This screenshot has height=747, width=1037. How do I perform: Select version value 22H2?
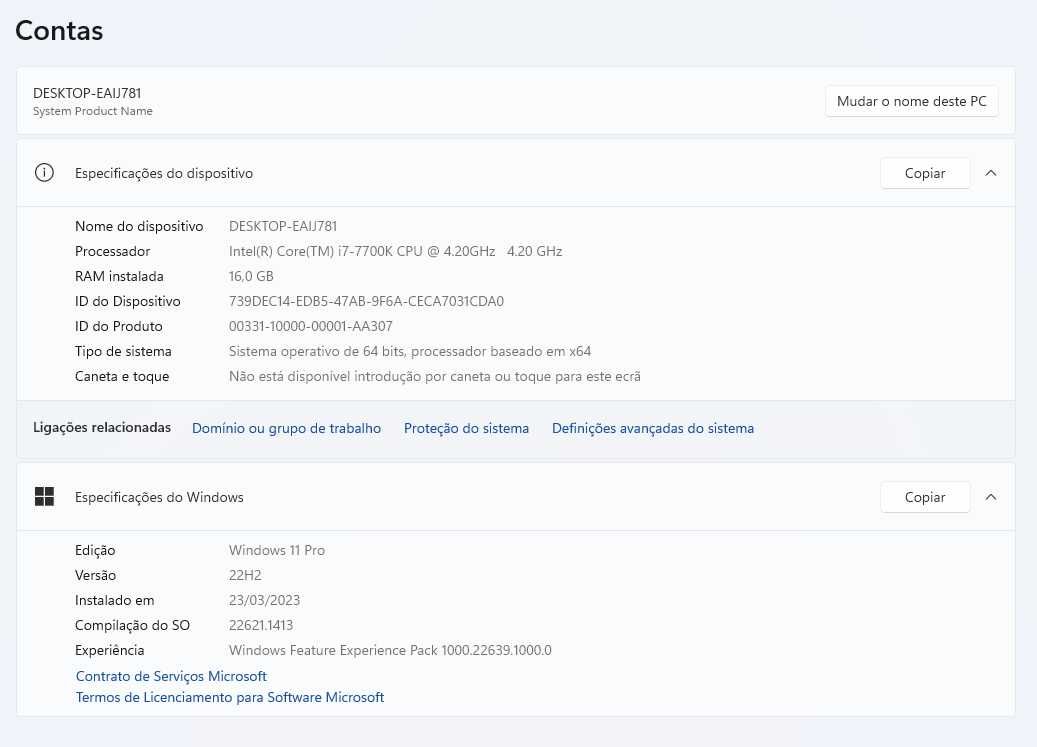(x=245, y=575)
